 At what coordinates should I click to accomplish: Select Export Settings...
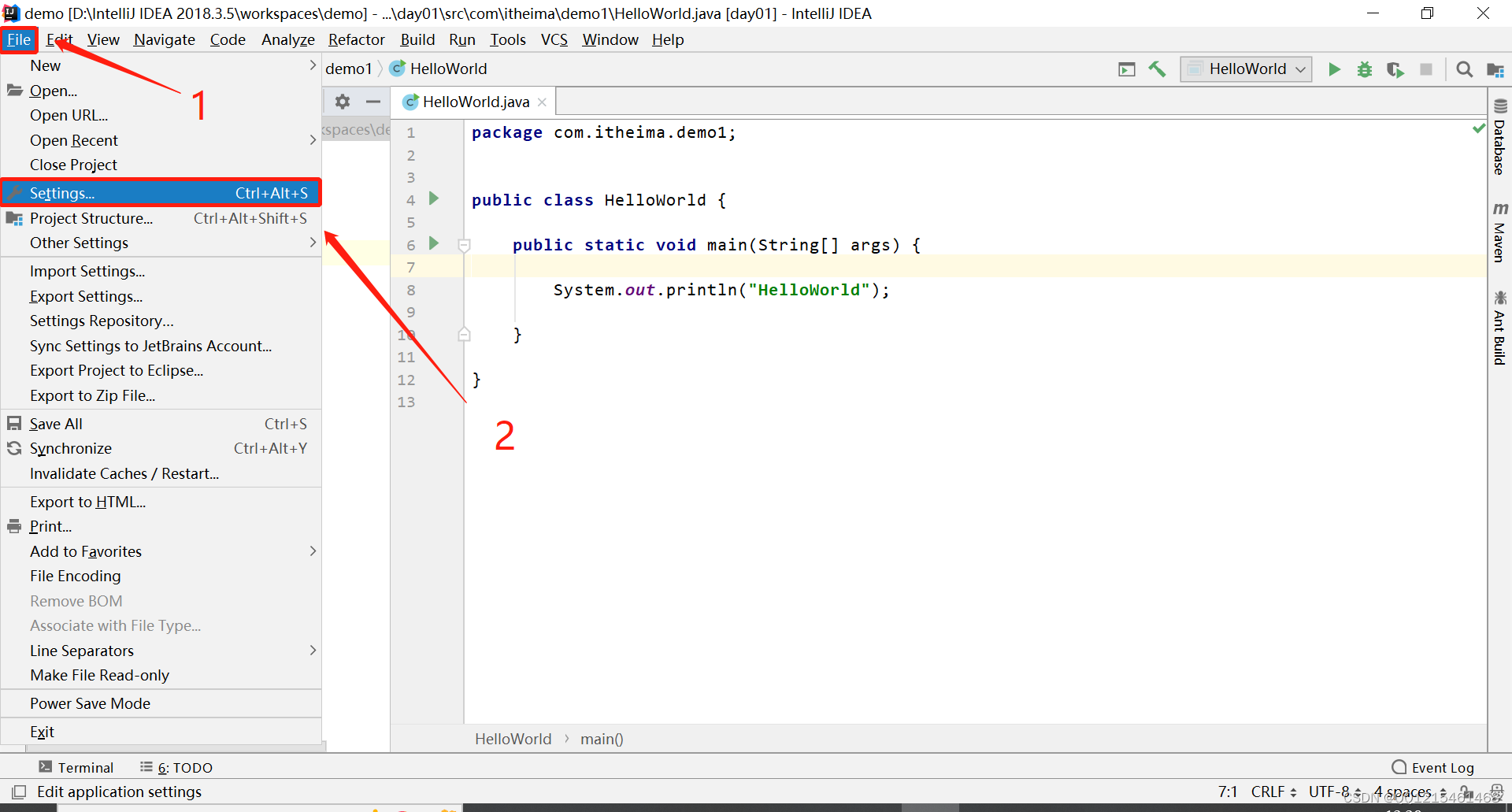point(161,296)
